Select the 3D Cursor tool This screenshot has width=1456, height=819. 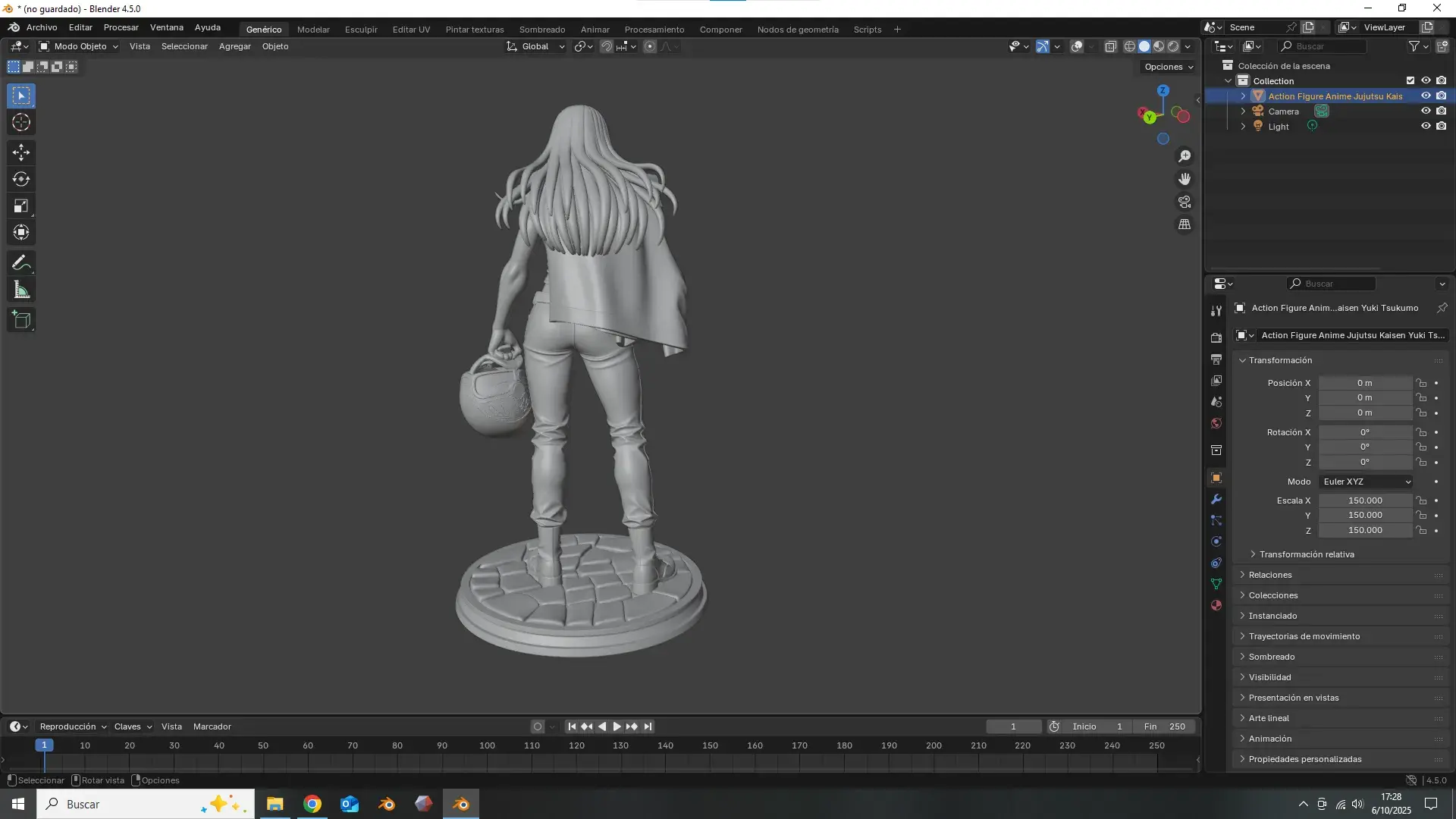21,122
